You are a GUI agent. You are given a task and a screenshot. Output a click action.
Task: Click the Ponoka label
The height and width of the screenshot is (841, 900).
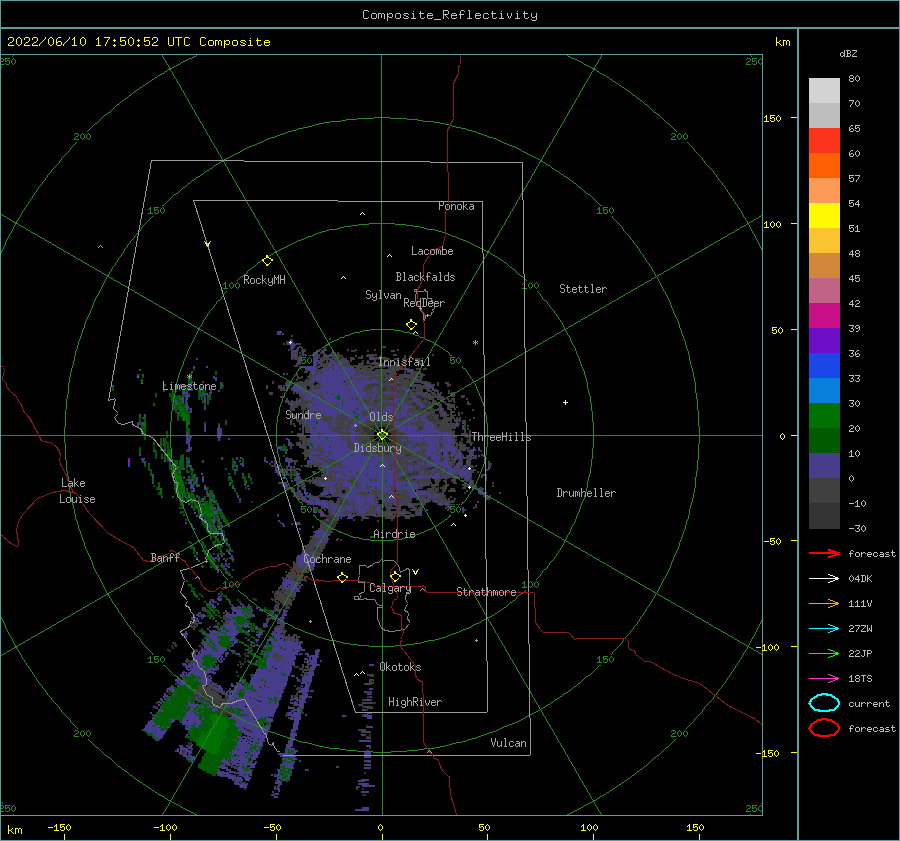[456, 206]
